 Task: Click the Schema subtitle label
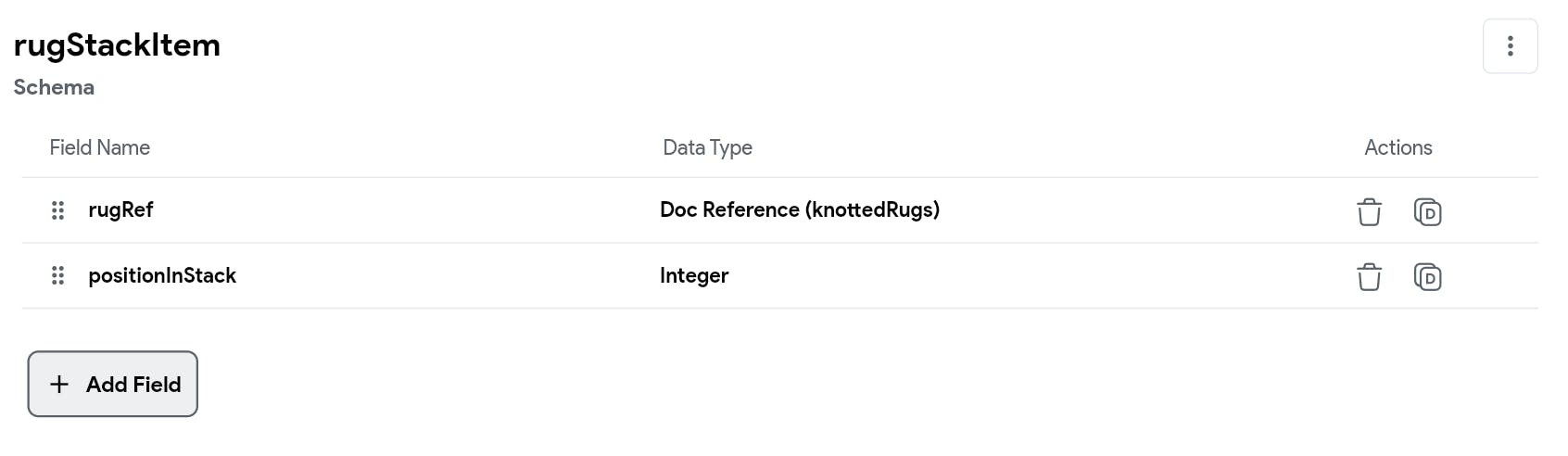54,87
